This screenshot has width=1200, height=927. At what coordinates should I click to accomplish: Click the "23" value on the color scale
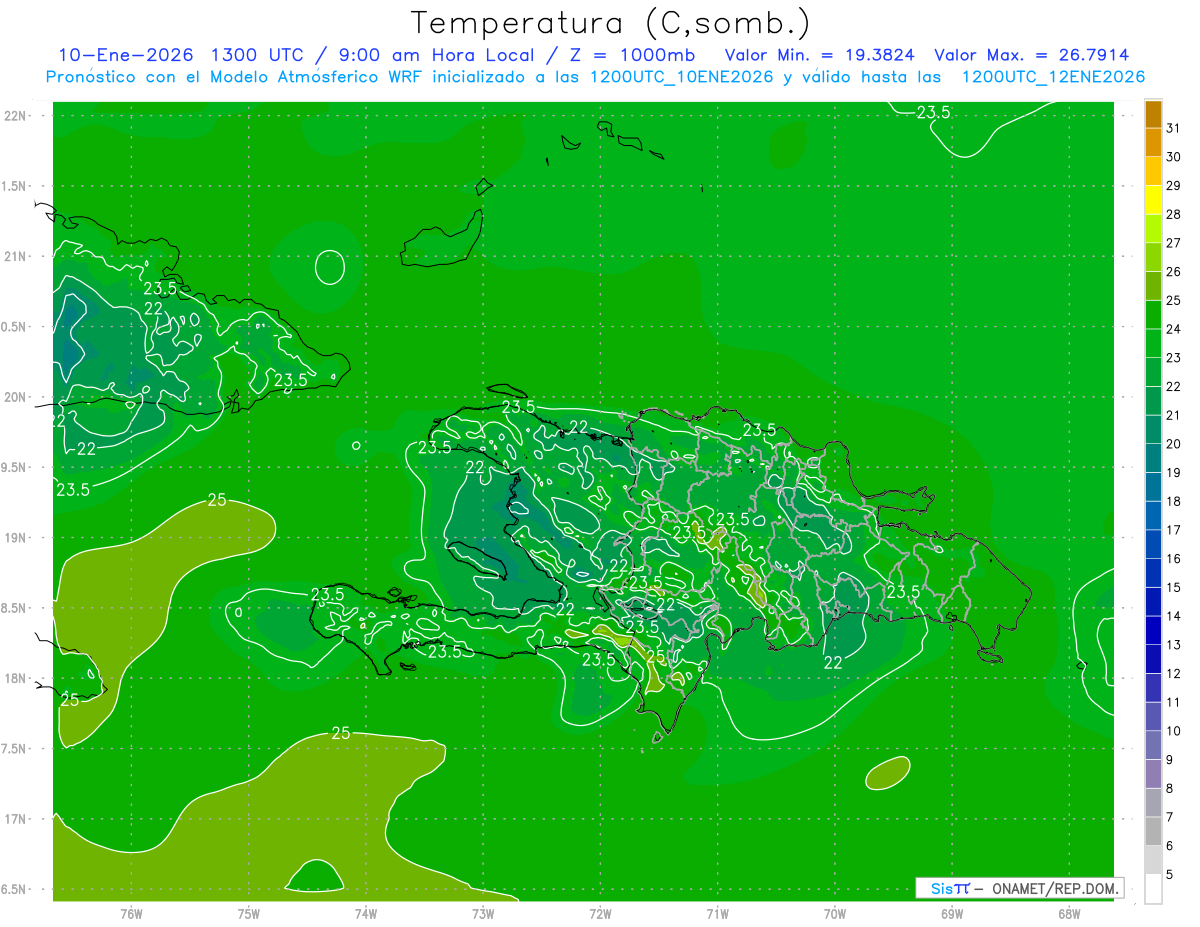(1173, 358)
